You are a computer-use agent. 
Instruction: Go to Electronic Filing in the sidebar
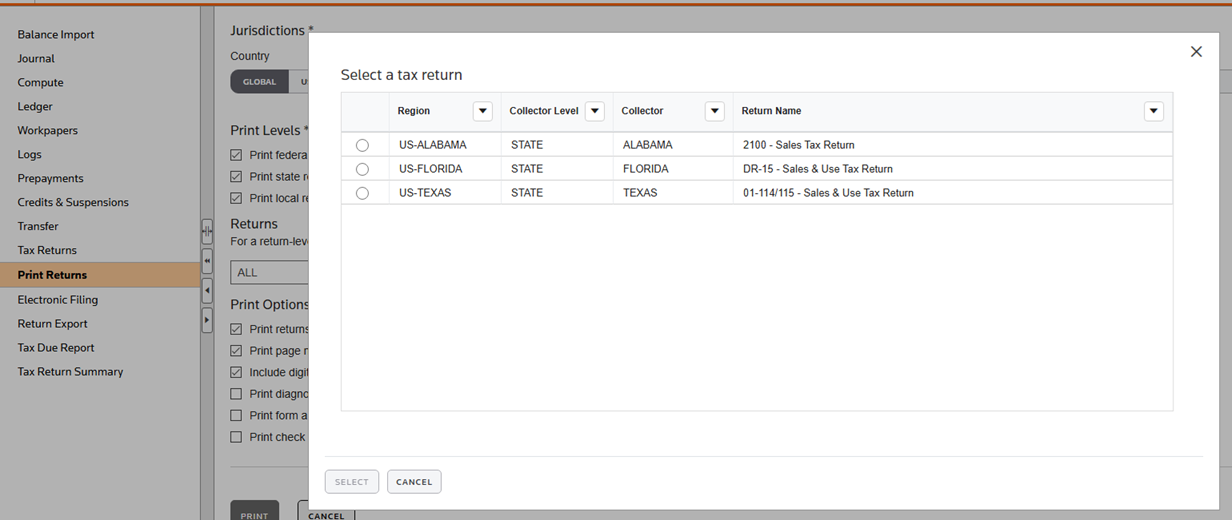(58, 300)
